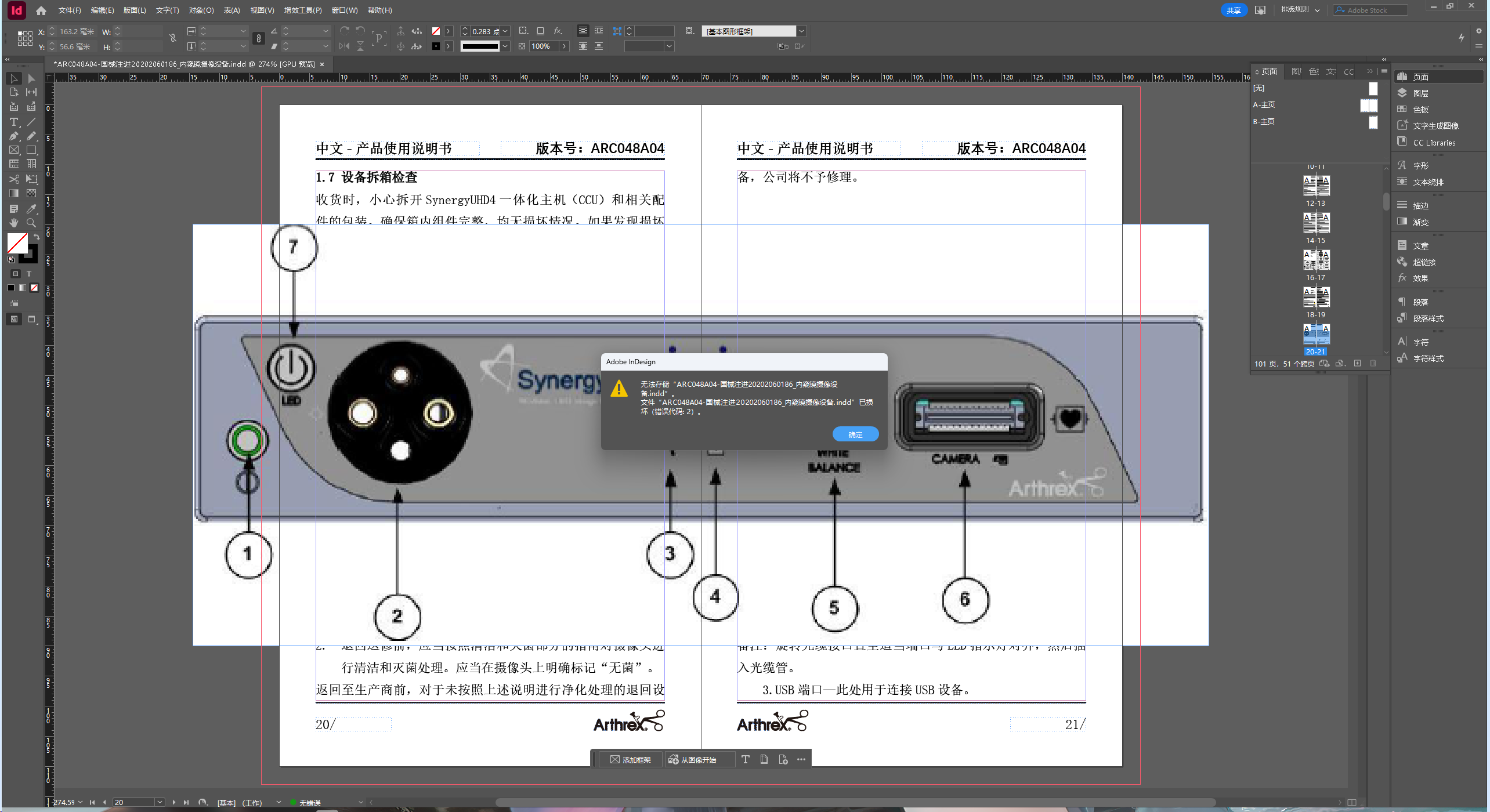Click the Share button
This screenshot has height=812, width=1490.
coord(1233,10)
